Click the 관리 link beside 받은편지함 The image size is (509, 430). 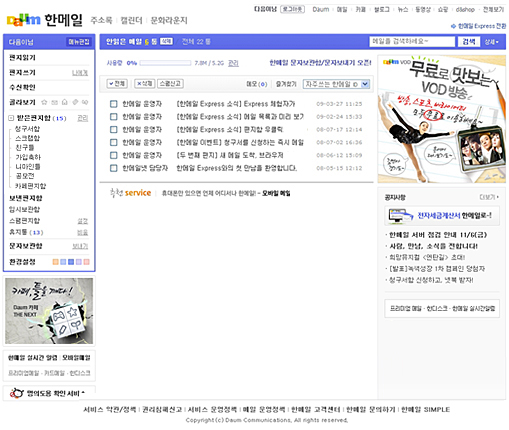[83, 118]
